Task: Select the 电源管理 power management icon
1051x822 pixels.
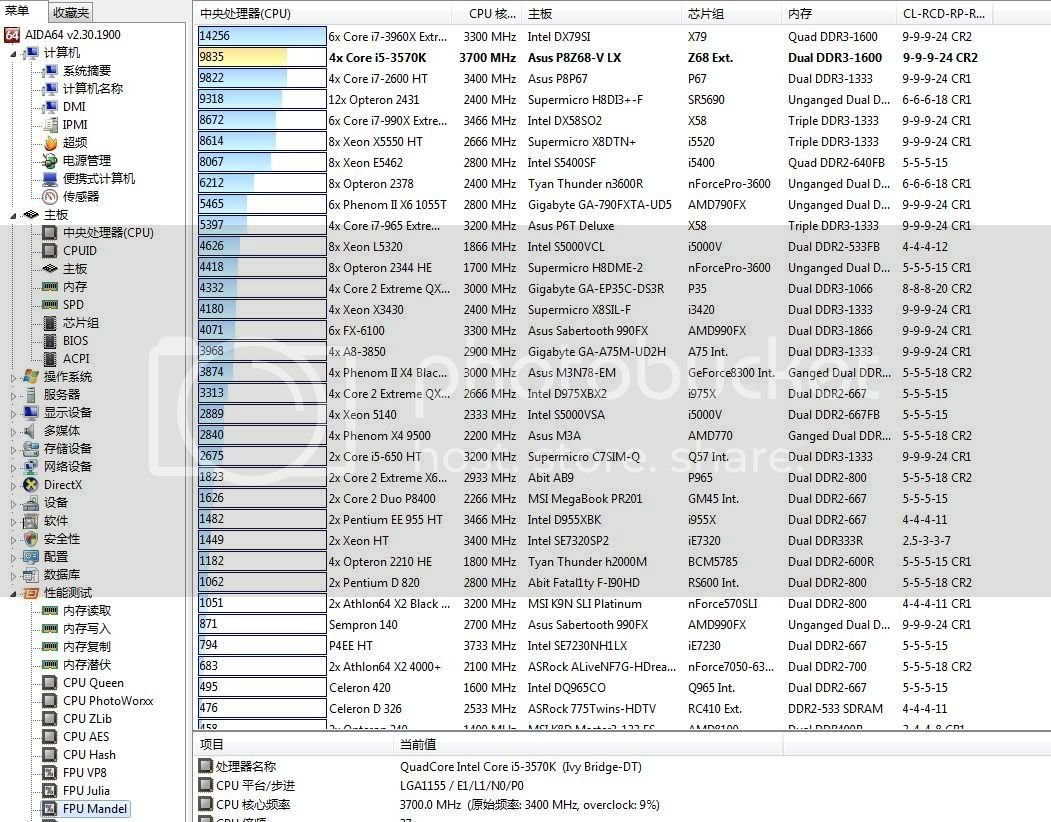Action: 50,161
